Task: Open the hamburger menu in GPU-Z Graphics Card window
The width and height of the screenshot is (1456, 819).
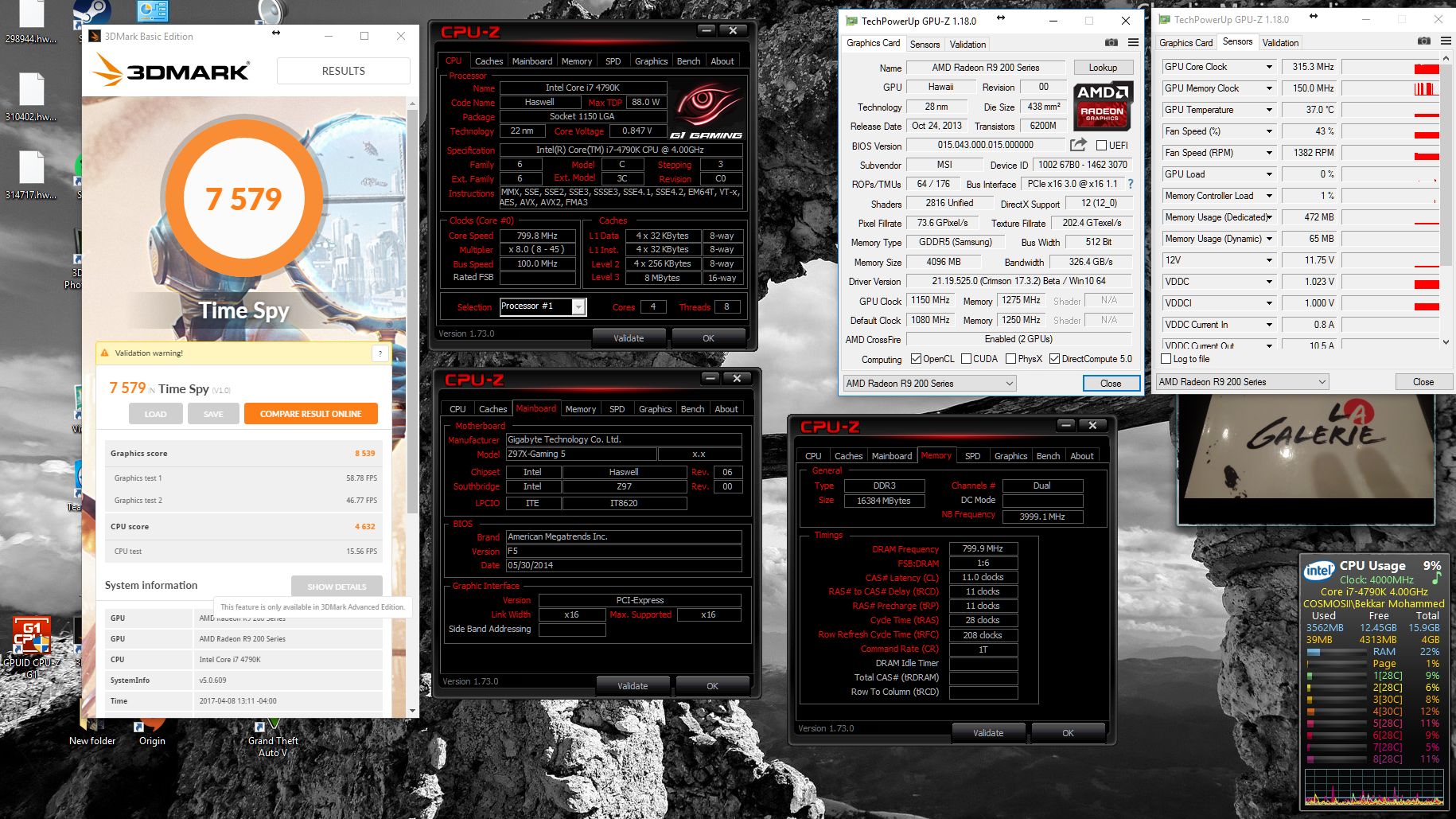Action: click(x=1133, y=42)
